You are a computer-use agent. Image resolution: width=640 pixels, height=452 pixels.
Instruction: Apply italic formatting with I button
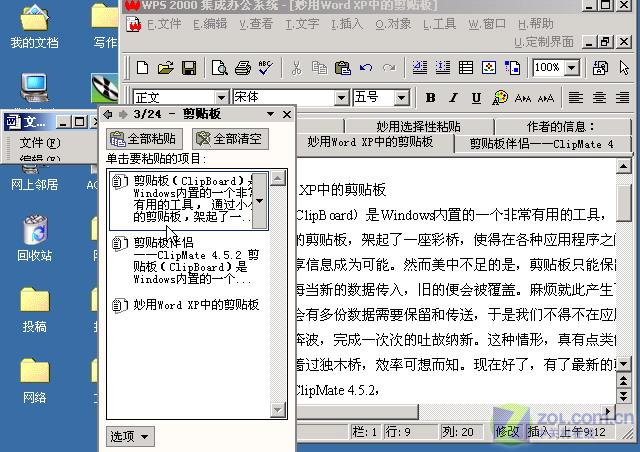[x=453, y=98]
